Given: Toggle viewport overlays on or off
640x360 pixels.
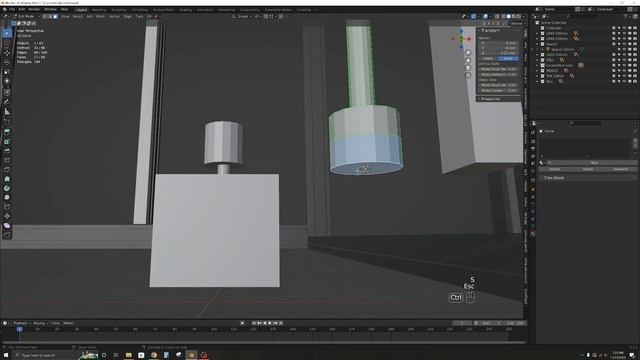Looking at the screenshot, I should [x=485, y=16].
